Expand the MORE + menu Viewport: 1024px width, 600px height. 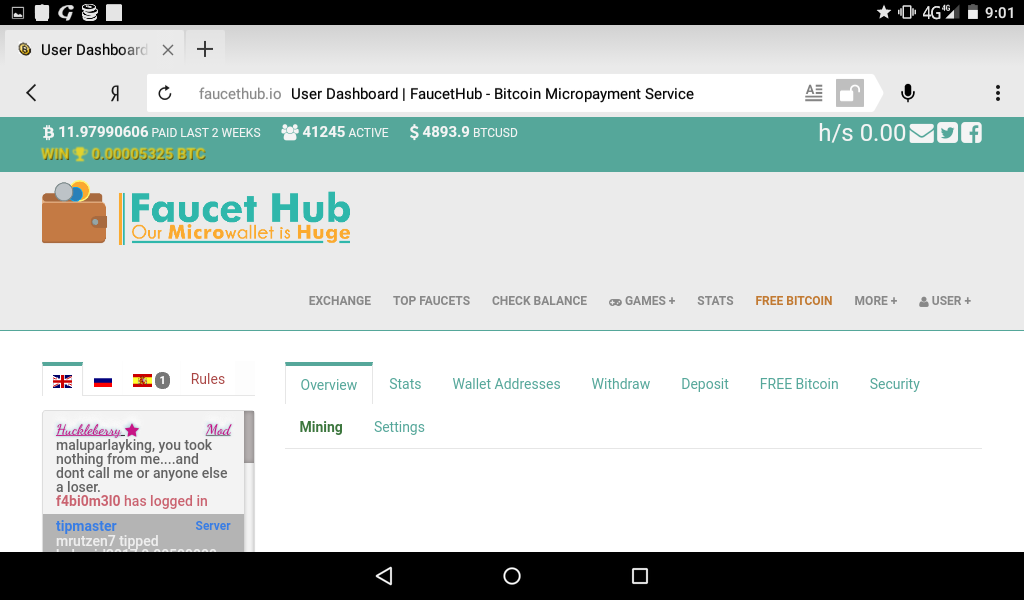coord(876,301)
